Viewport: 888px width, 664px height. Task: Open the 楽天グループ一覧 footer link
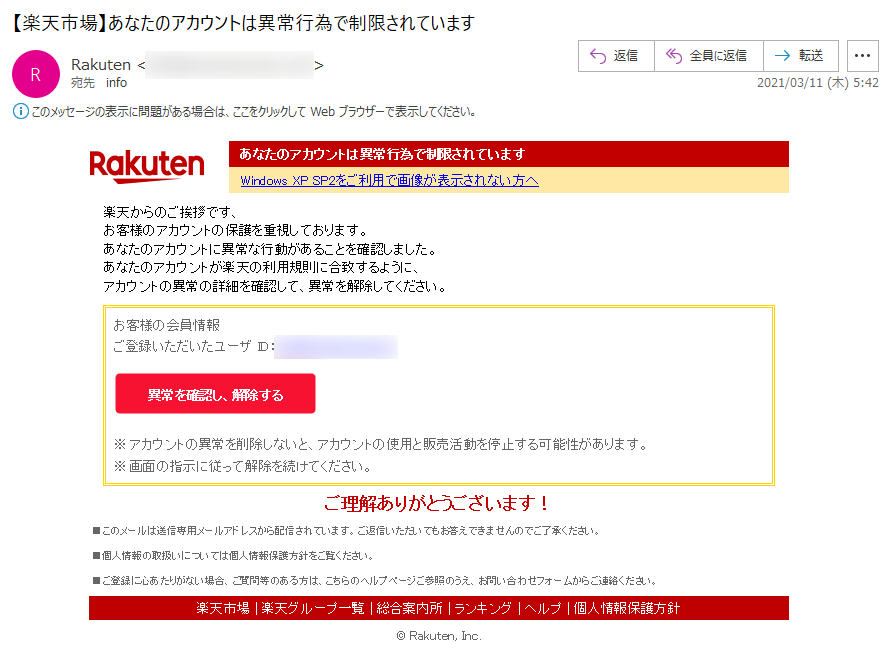click(313, 608)
